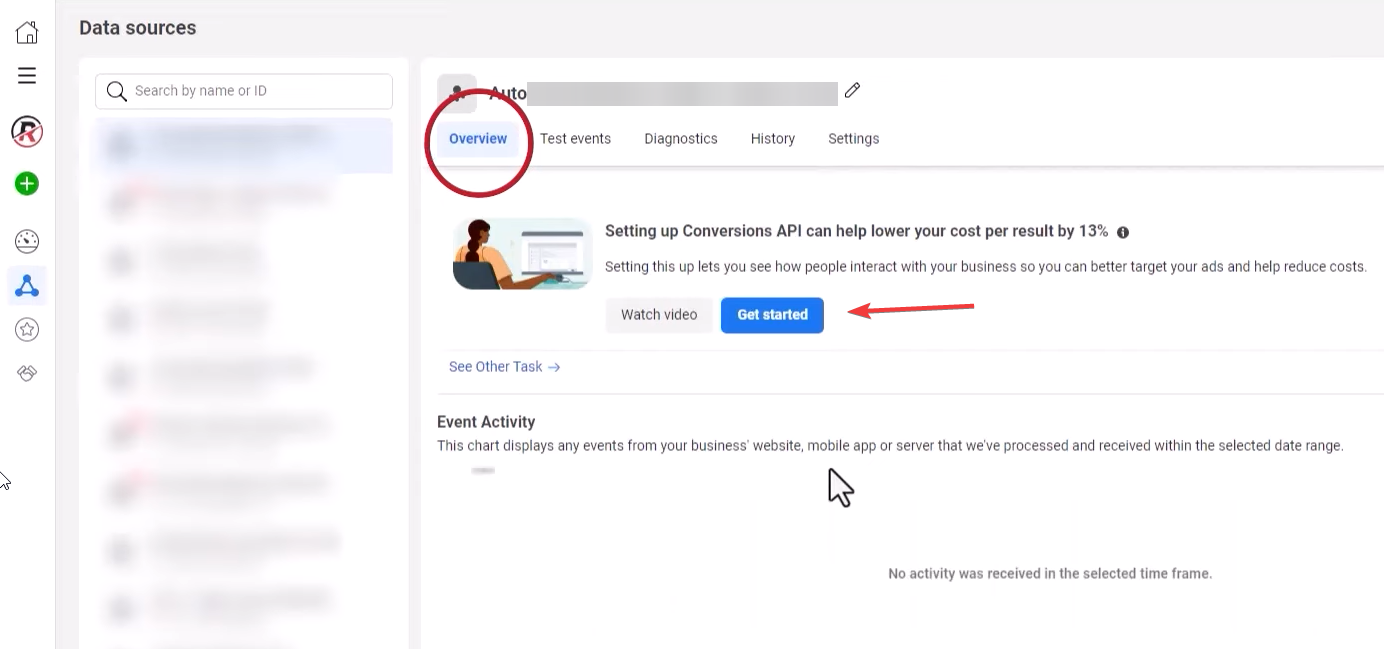Select the Data sources triangle icon

27,287
